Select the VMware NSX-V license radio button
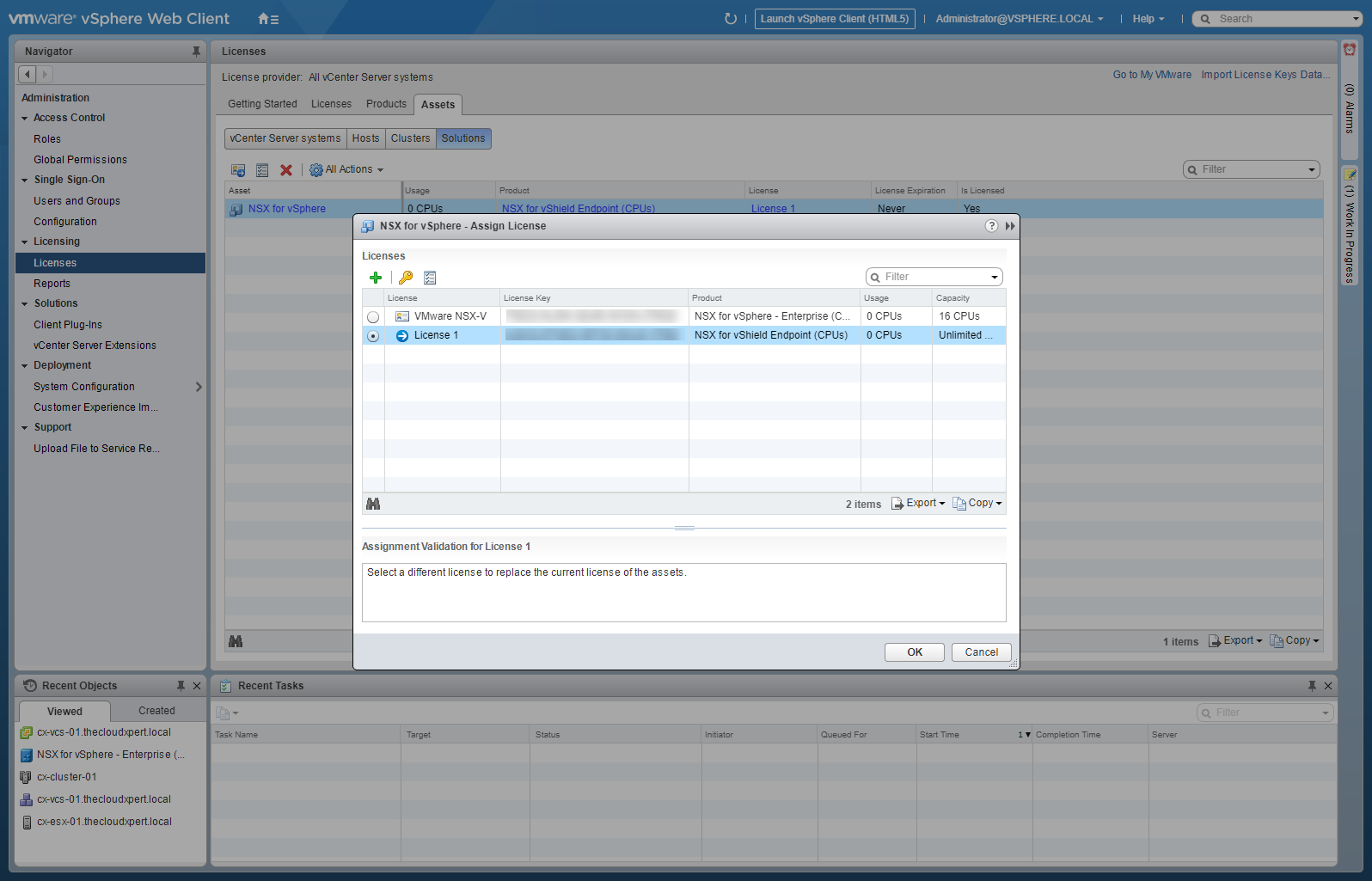 tap(373, 317)
